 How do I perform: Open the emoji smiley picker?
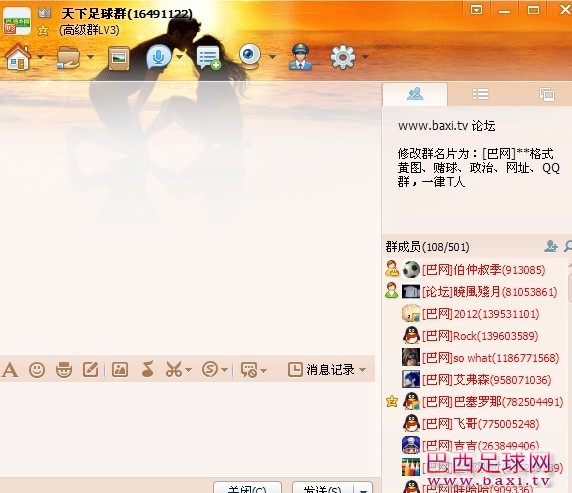pyautogui.click(x=37, y=370)
